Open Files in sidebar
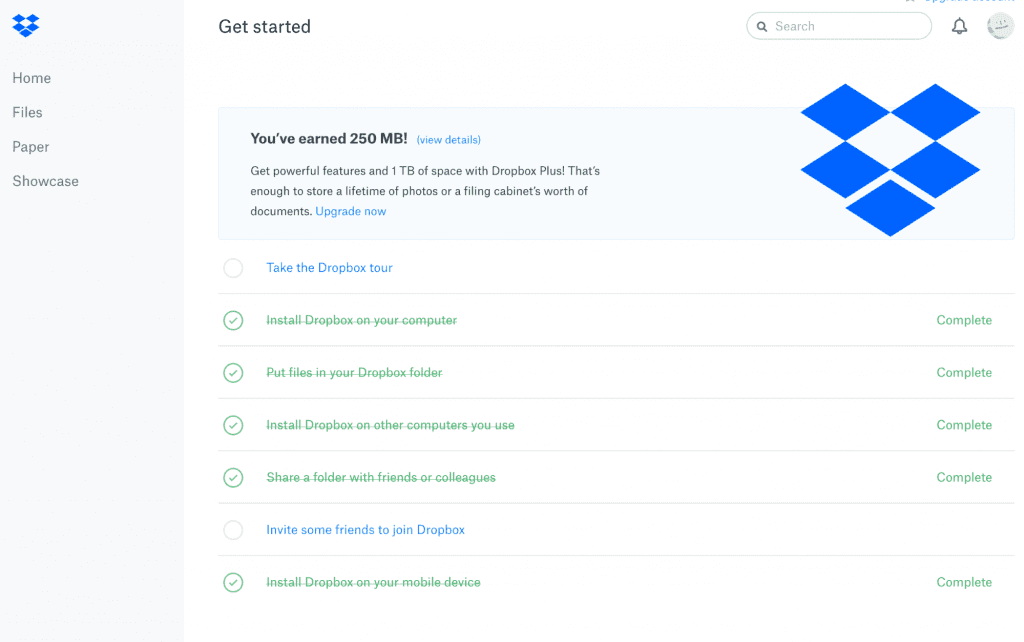 pos(27,112)
